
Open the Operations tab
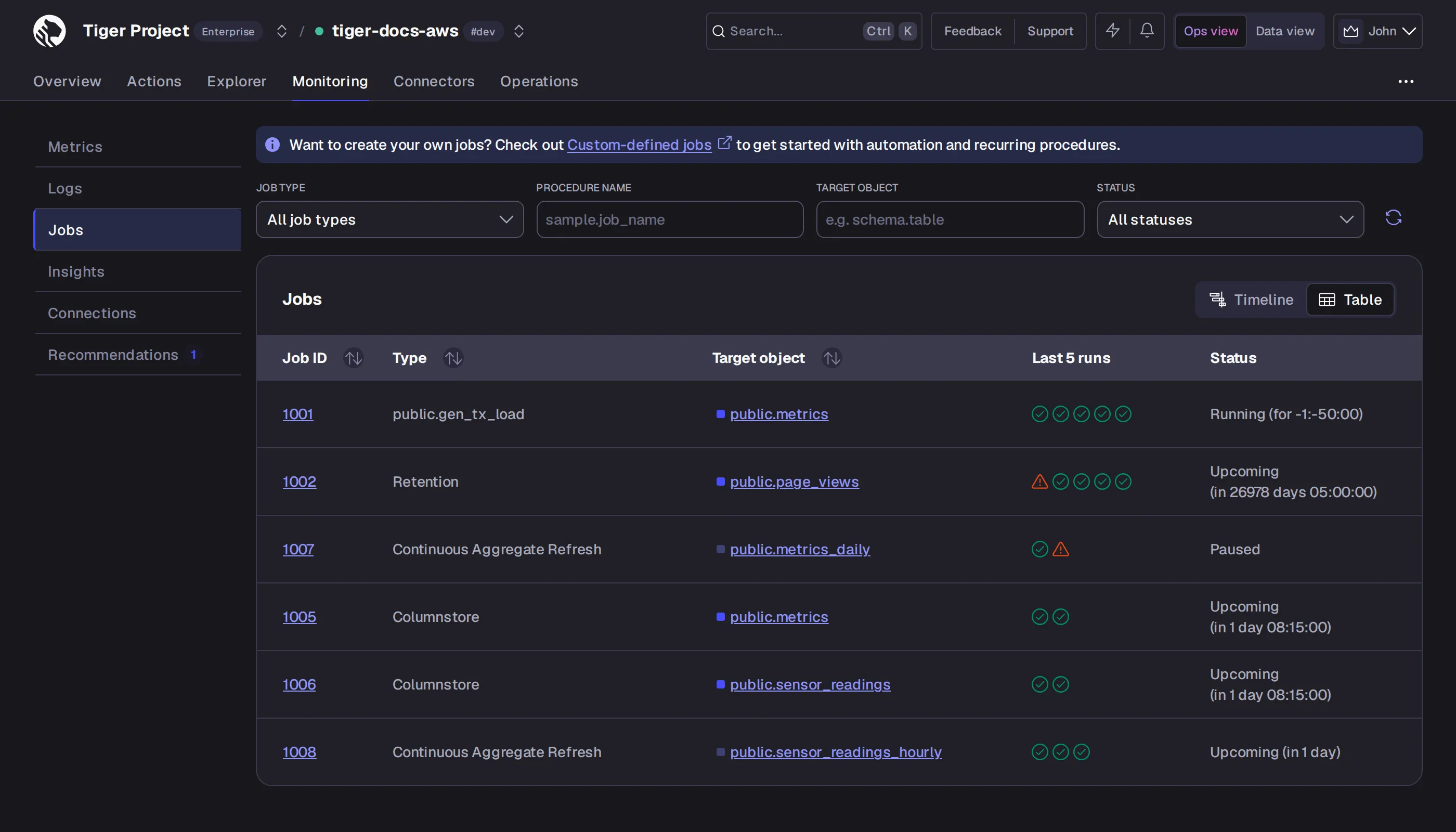tap(539, 82)
